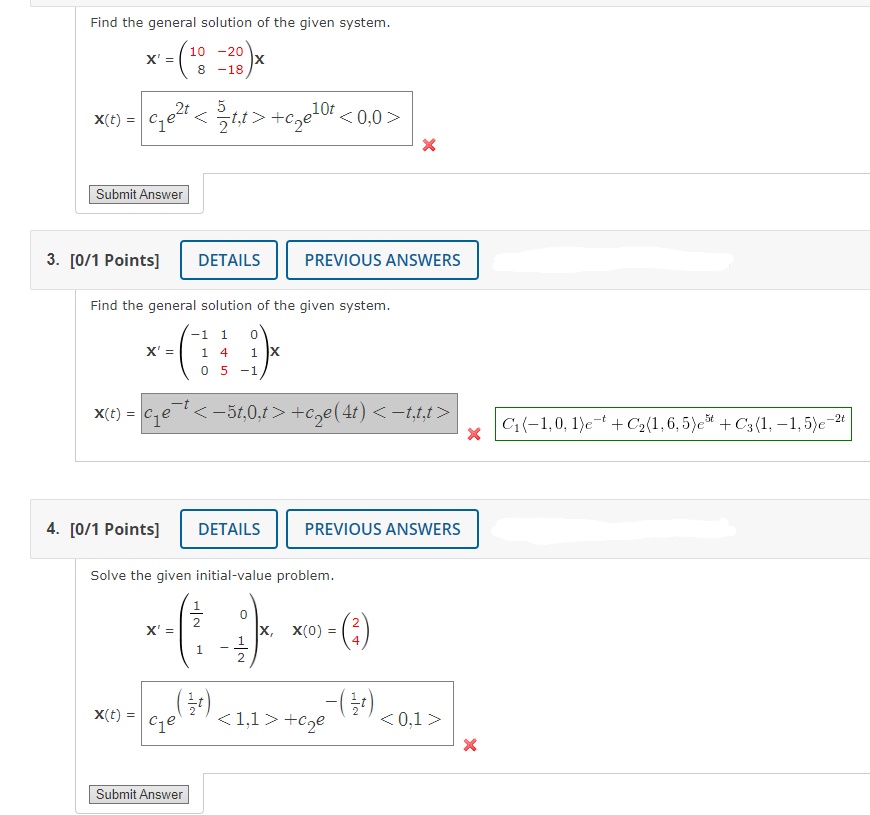Viewport: 870px width, 815px height.
Task: Click the red X beside question 4's answer
Action: click(x=468, y=744)
